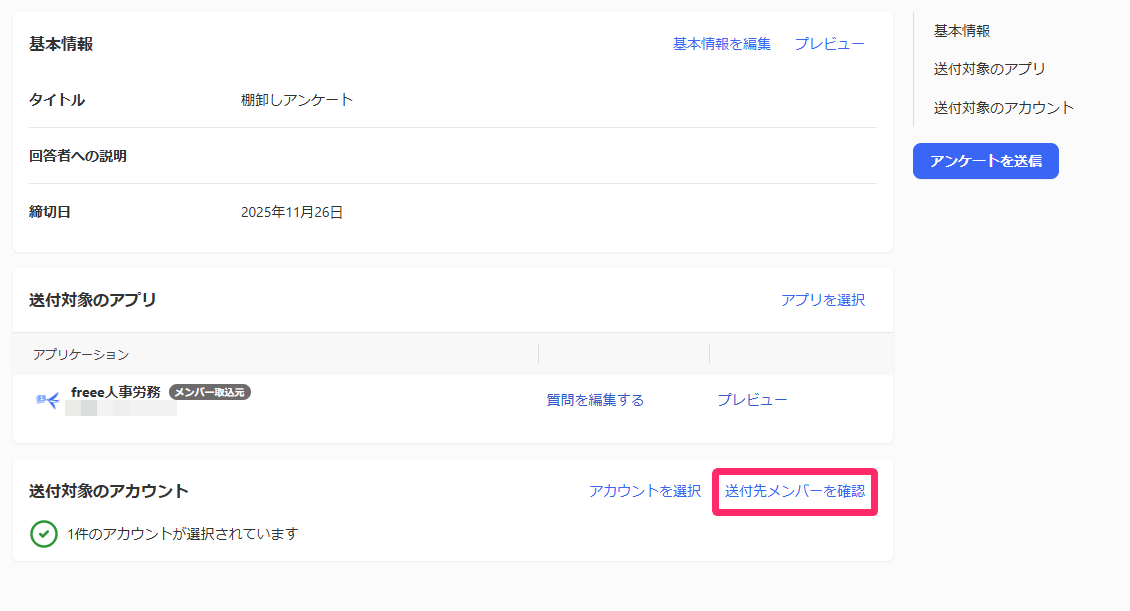This screenshot has width=1130, height=611.
Task: Click アカウントを選択 link
Action: click(x=645, y=491)
